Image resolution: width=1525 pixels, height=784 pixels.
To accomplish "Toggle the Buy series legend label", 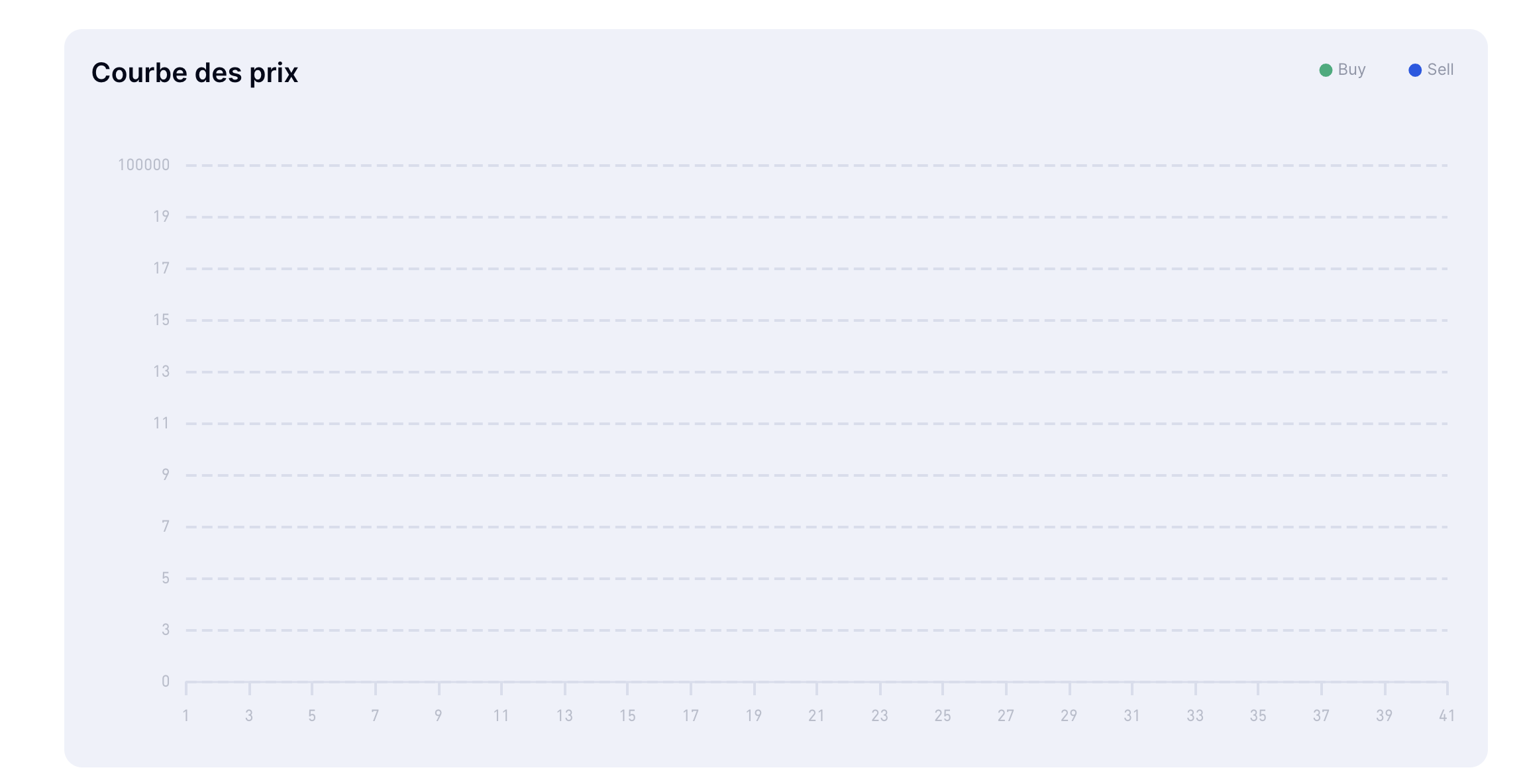I will (1351, 70).
